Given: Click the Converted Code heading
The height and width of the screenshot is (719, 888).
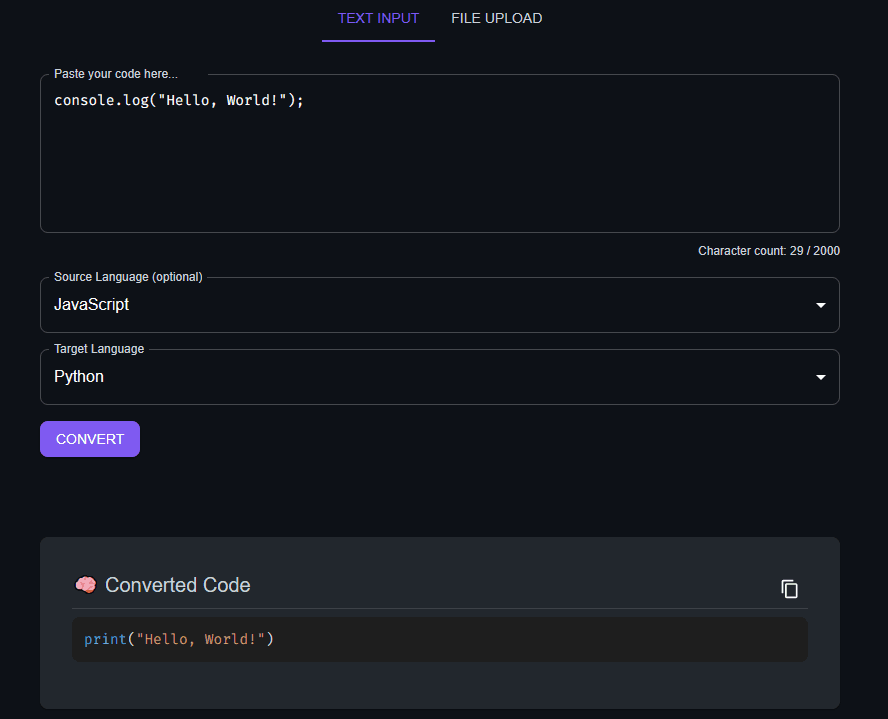Looking at the screenshot, I should (177, 585).
